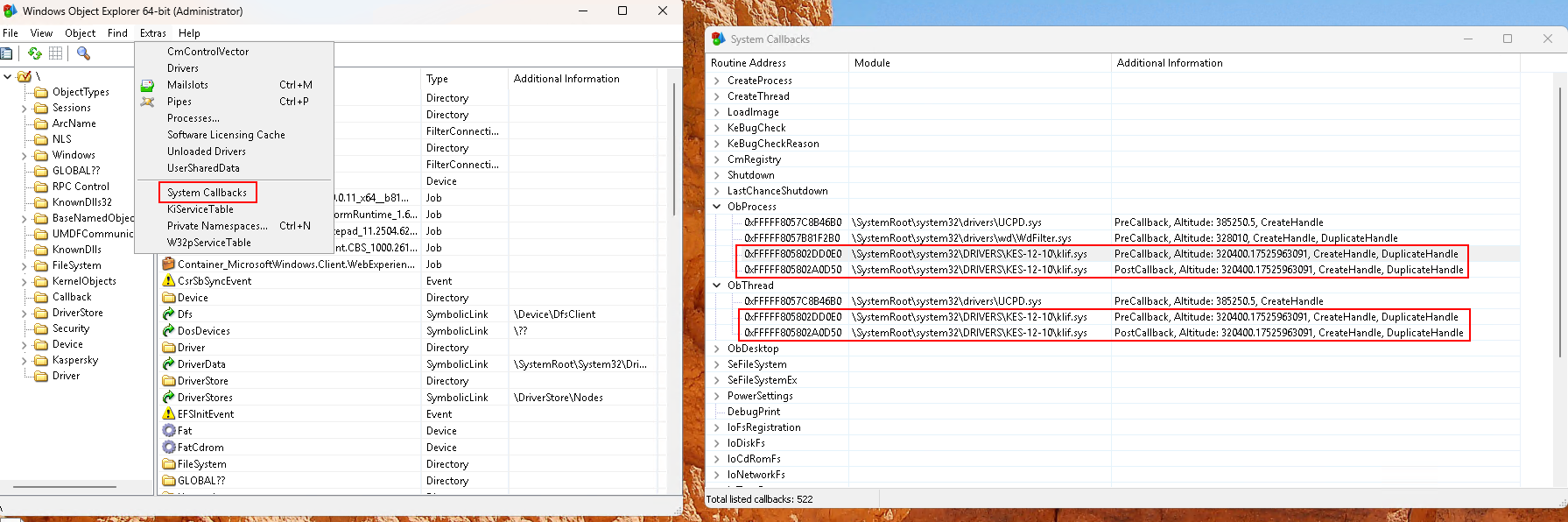The image size is (1568, 522).
Task: Choose Unloaded Drivers from Extras menu
Action: coord(207,152)
